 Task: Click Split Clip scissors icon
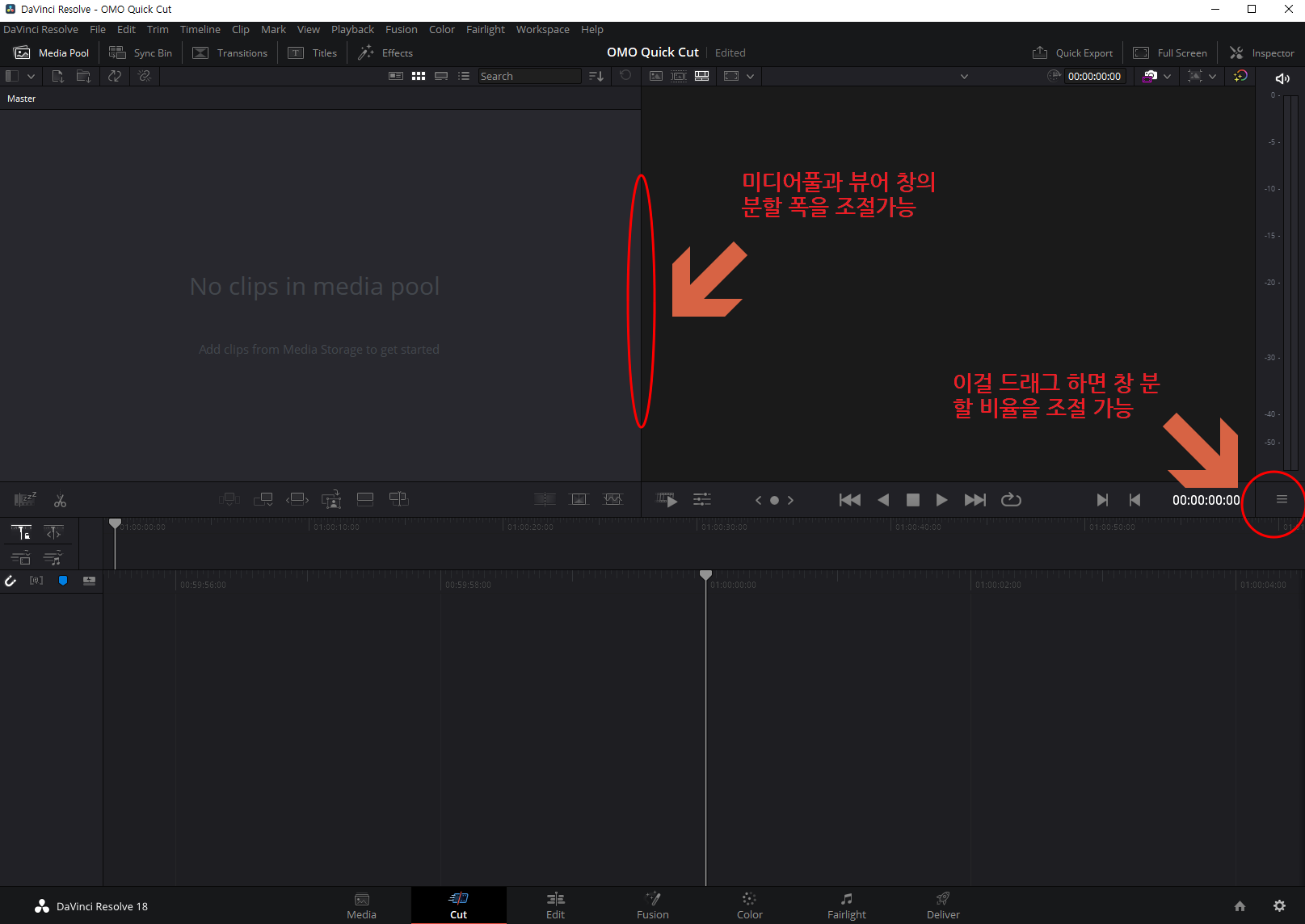pos(60,500)
